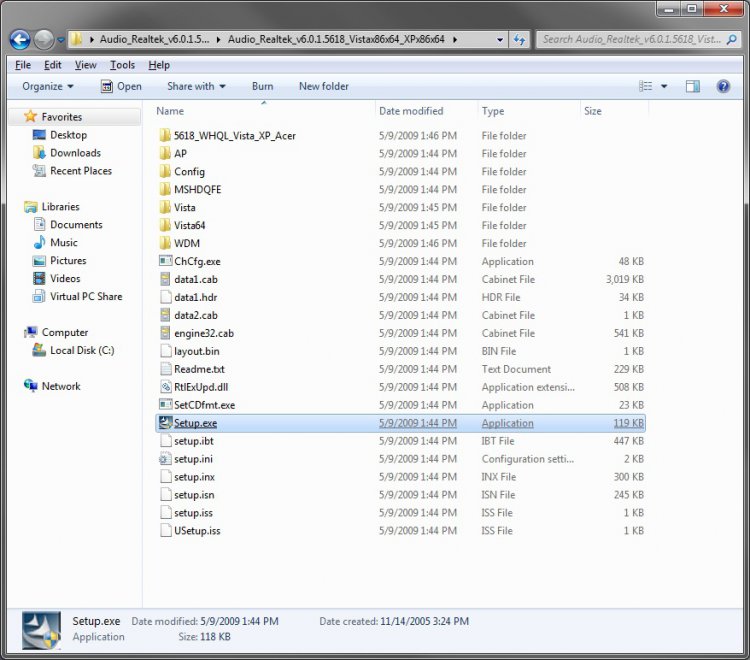Open the Edit menu
The image size is (750, 660).
click(53, 65)
